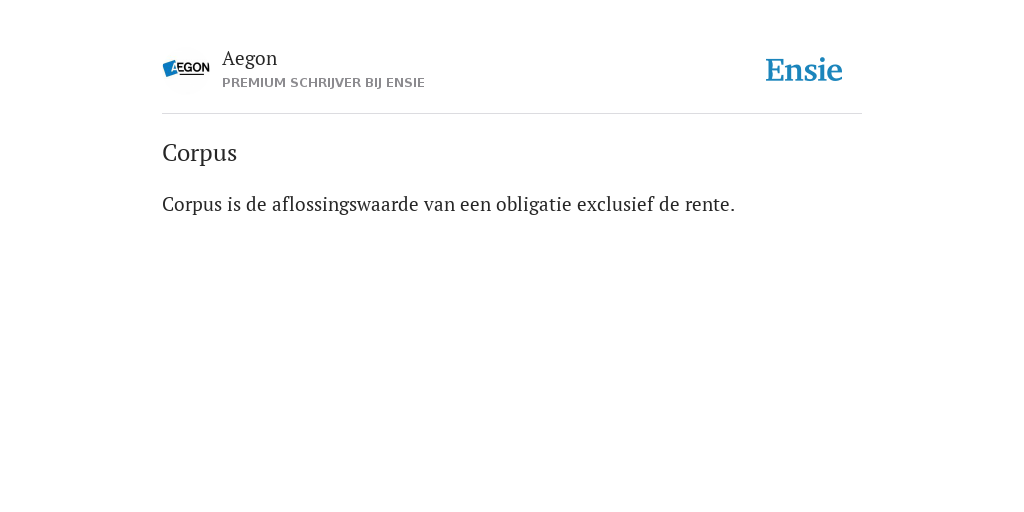Click the empty white area below definition
1024x512 pixels.
click(x=512, y=359)
